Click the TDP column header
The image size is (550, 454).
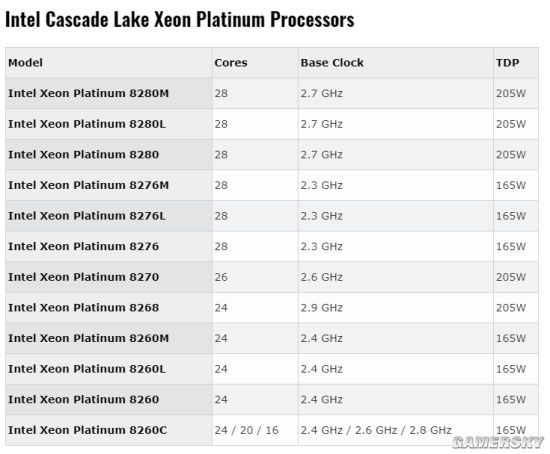click(507, 63)
